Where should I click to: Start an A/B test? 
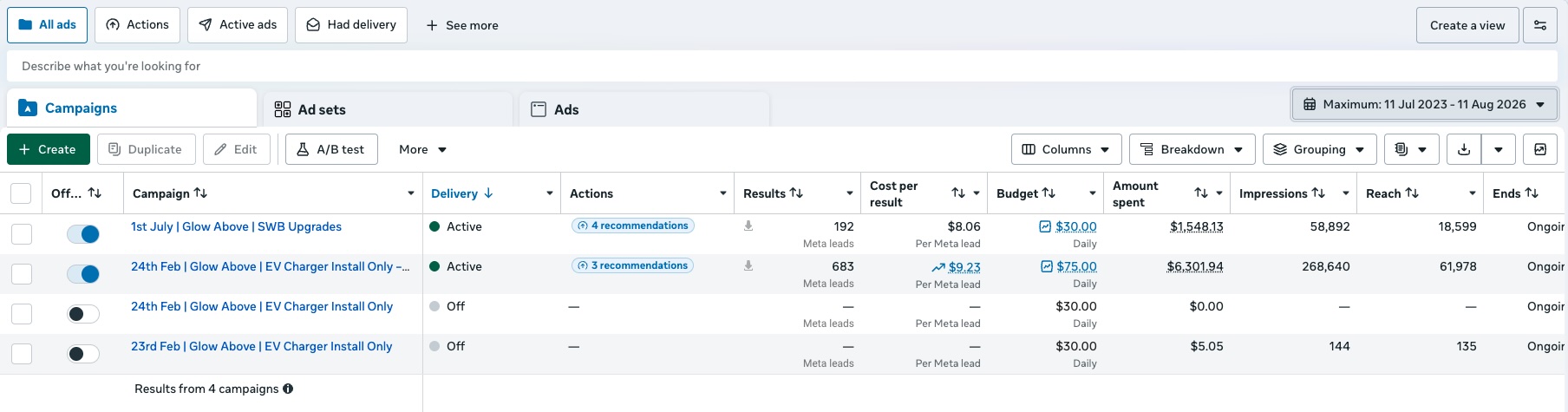331,149
